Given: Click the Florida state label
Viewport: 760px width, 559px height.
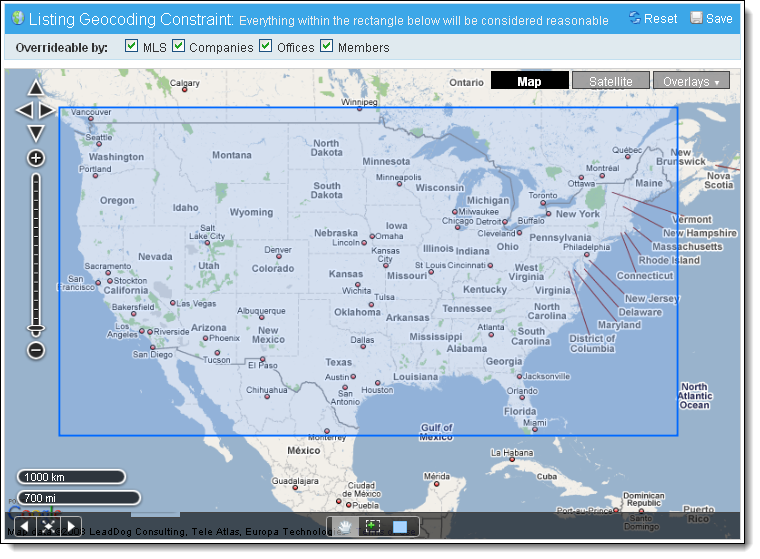Looking at the screenshot, I should coord(520,412).
